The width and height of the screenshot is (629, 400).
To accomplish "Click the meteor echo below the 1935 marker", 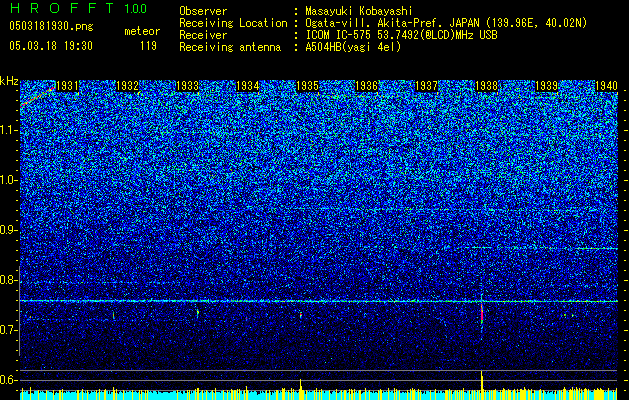I will point(301,315).
